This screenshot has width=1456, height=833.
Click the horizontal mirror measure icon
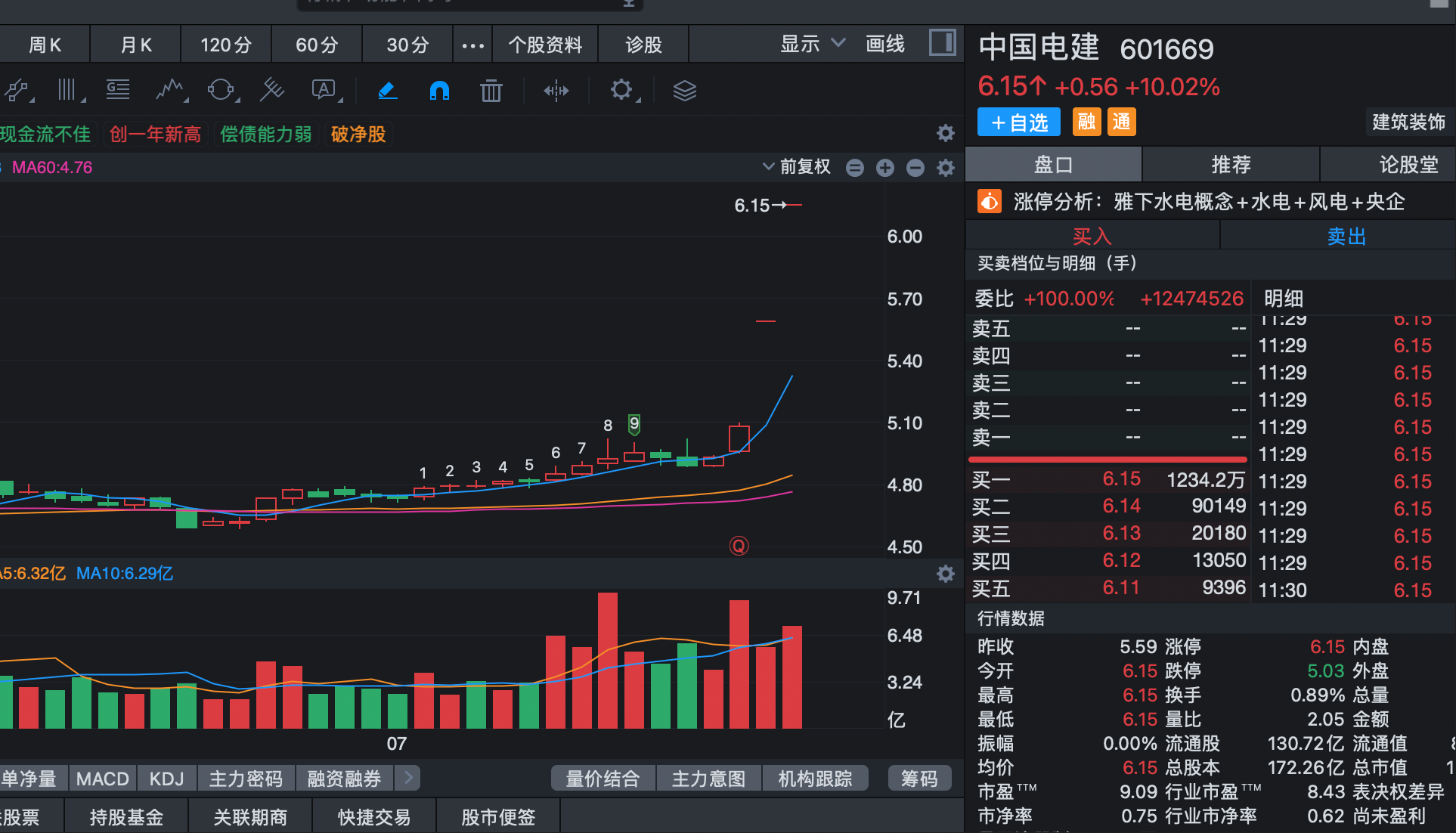point(556,91)
